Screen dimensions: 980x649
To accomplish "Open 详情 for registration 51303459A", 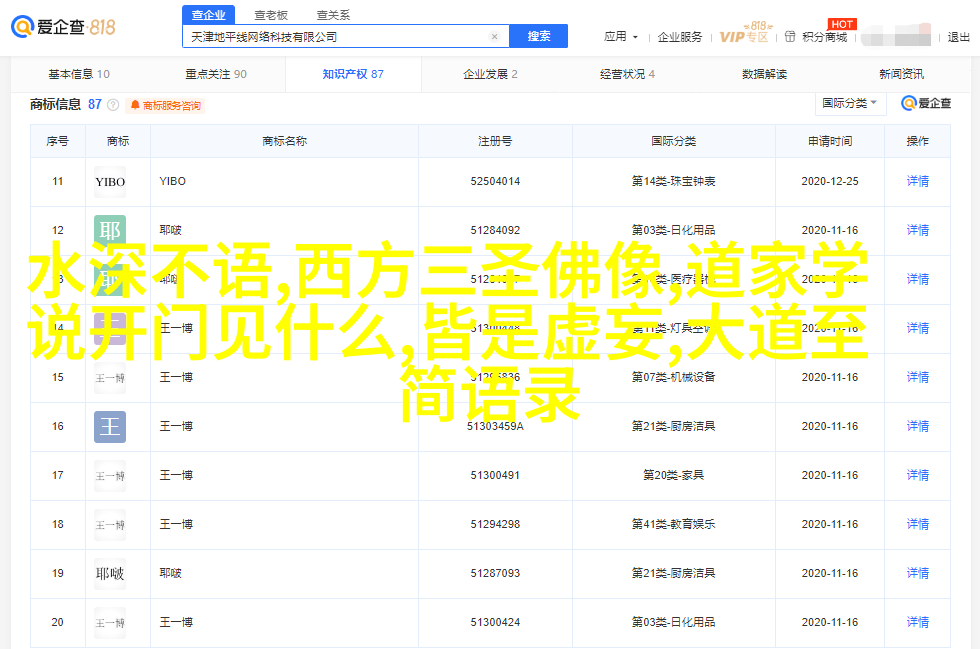I will tap(918, 426).
